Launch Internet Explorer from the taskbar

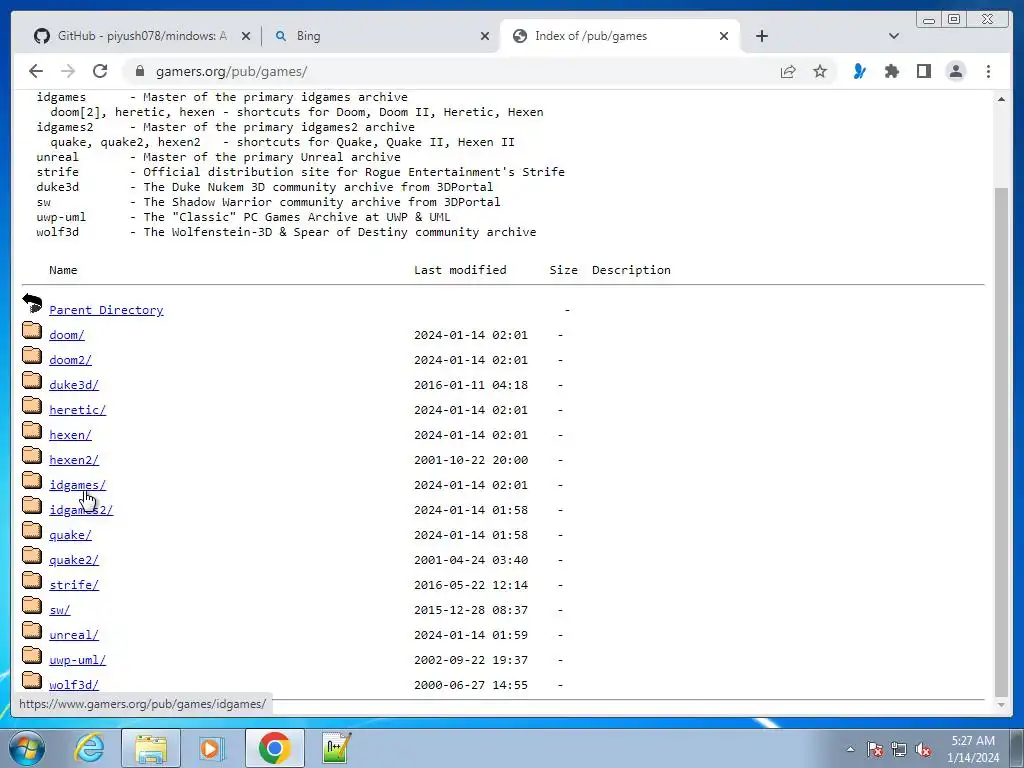tap(89, 748)
